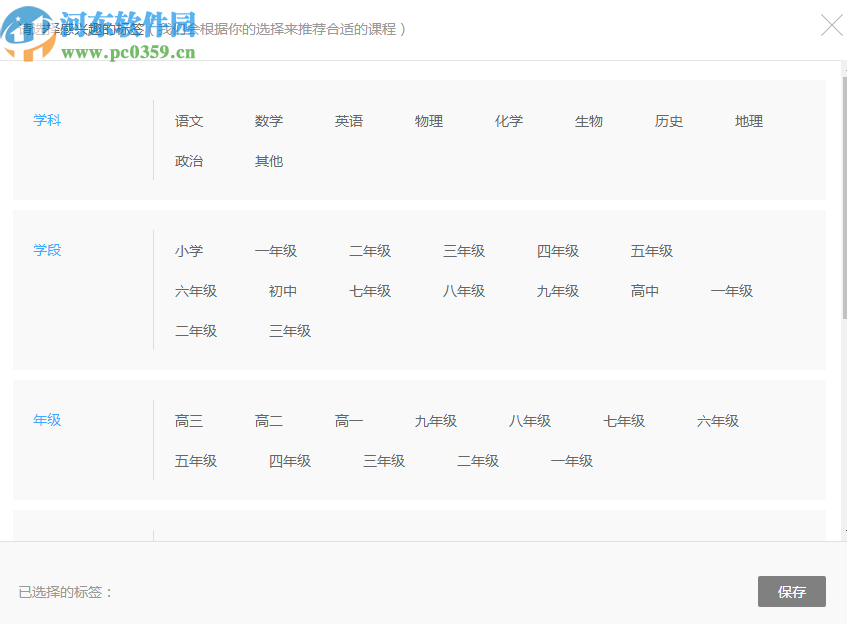Select the 九年级 tag under 年级
The image size is (847, 624).
point(435,421)
